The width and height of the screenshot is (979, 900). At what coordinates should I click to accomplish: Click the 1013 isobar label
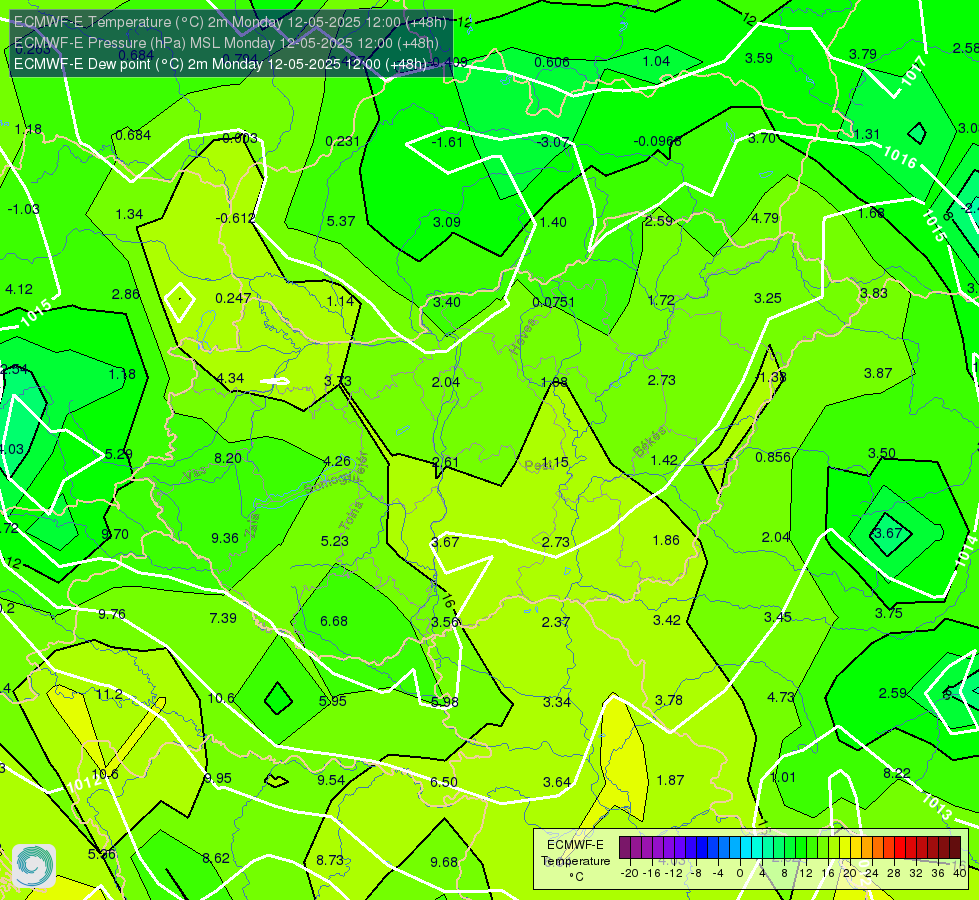pyautogui.click(x=937, y=807)
